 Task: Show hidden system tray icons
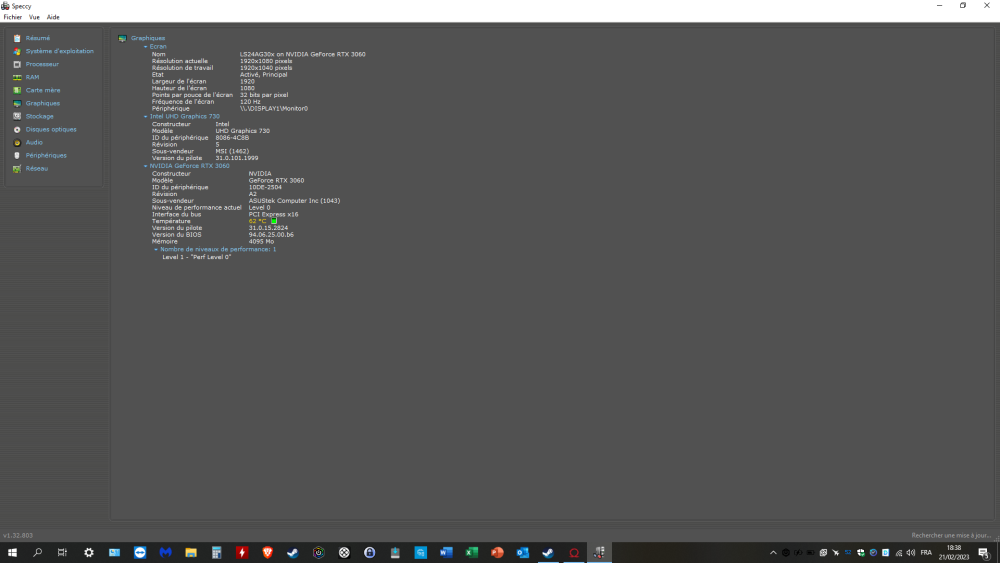pyautogui.click(x=773, y=553)
